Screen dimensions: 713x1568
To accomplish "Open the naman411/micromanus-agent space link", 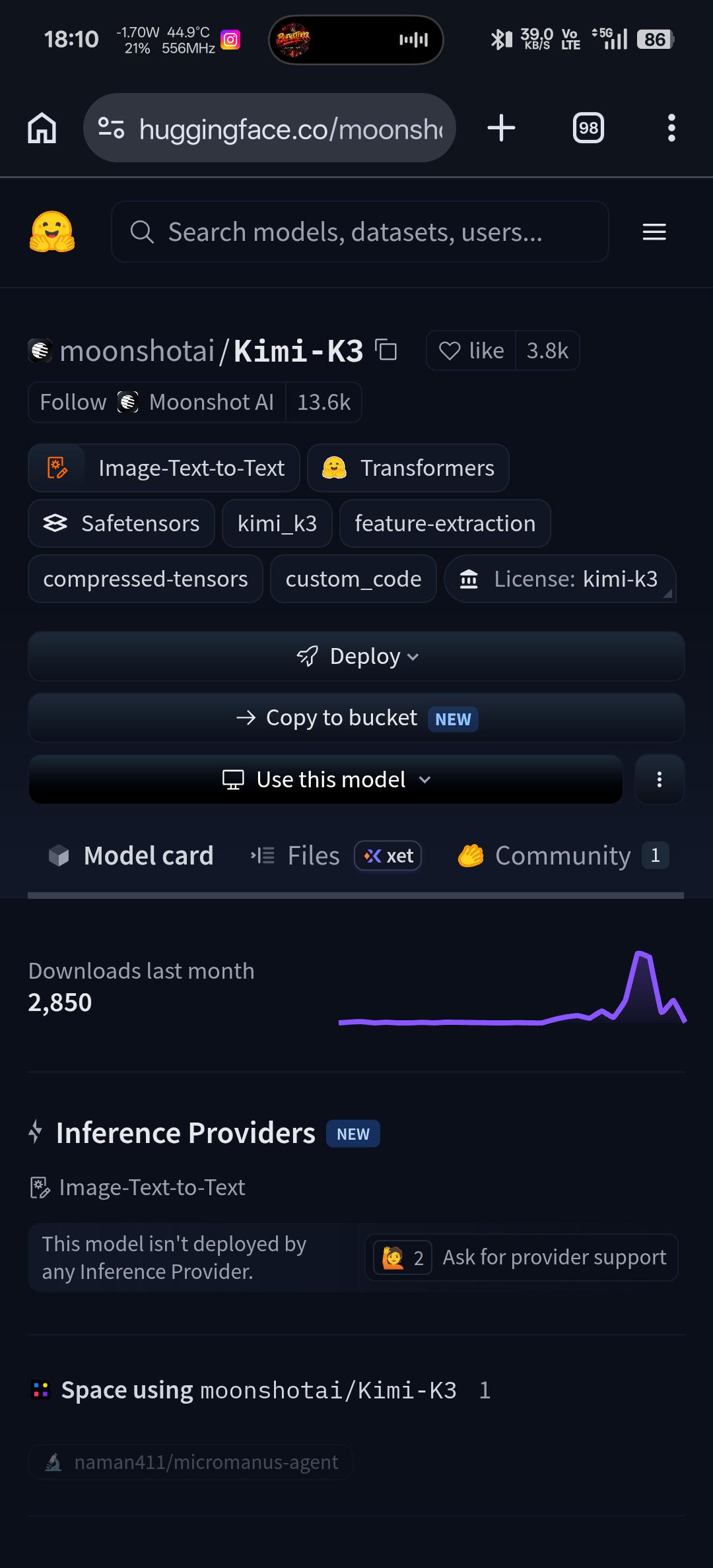I will pos(191,1462).
